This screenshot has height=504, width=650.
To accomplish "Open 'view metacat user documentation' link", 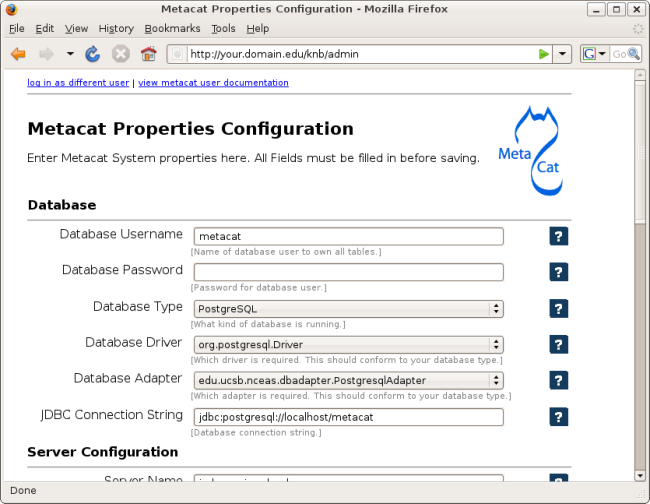I will [213, 83].
